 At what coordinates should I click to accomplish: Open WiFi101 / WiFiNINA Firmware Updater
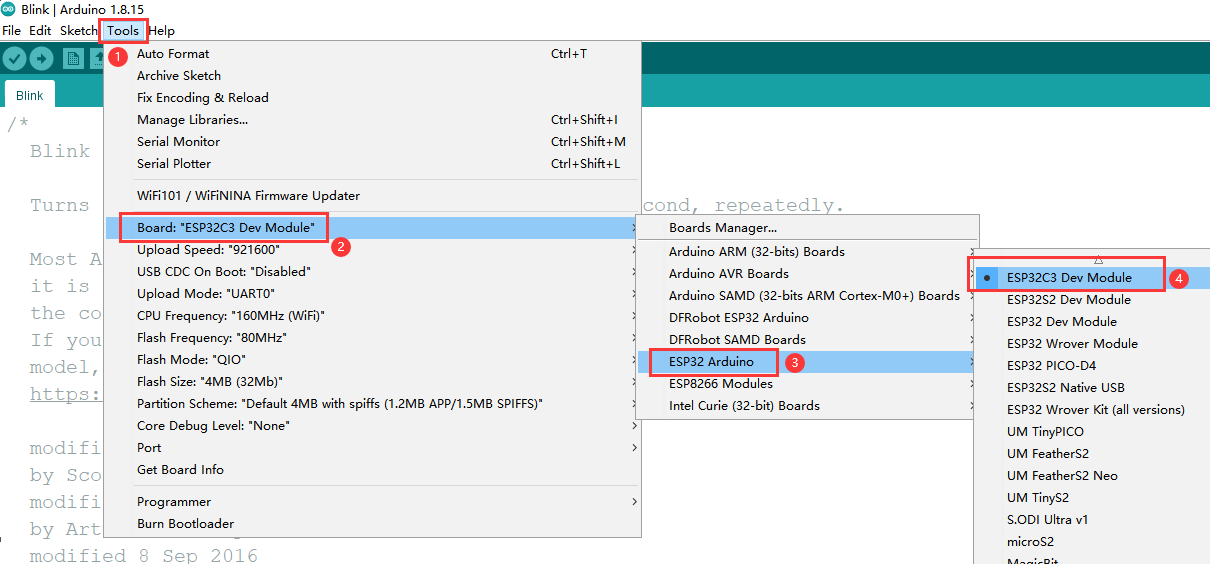[x=371, y=196]
